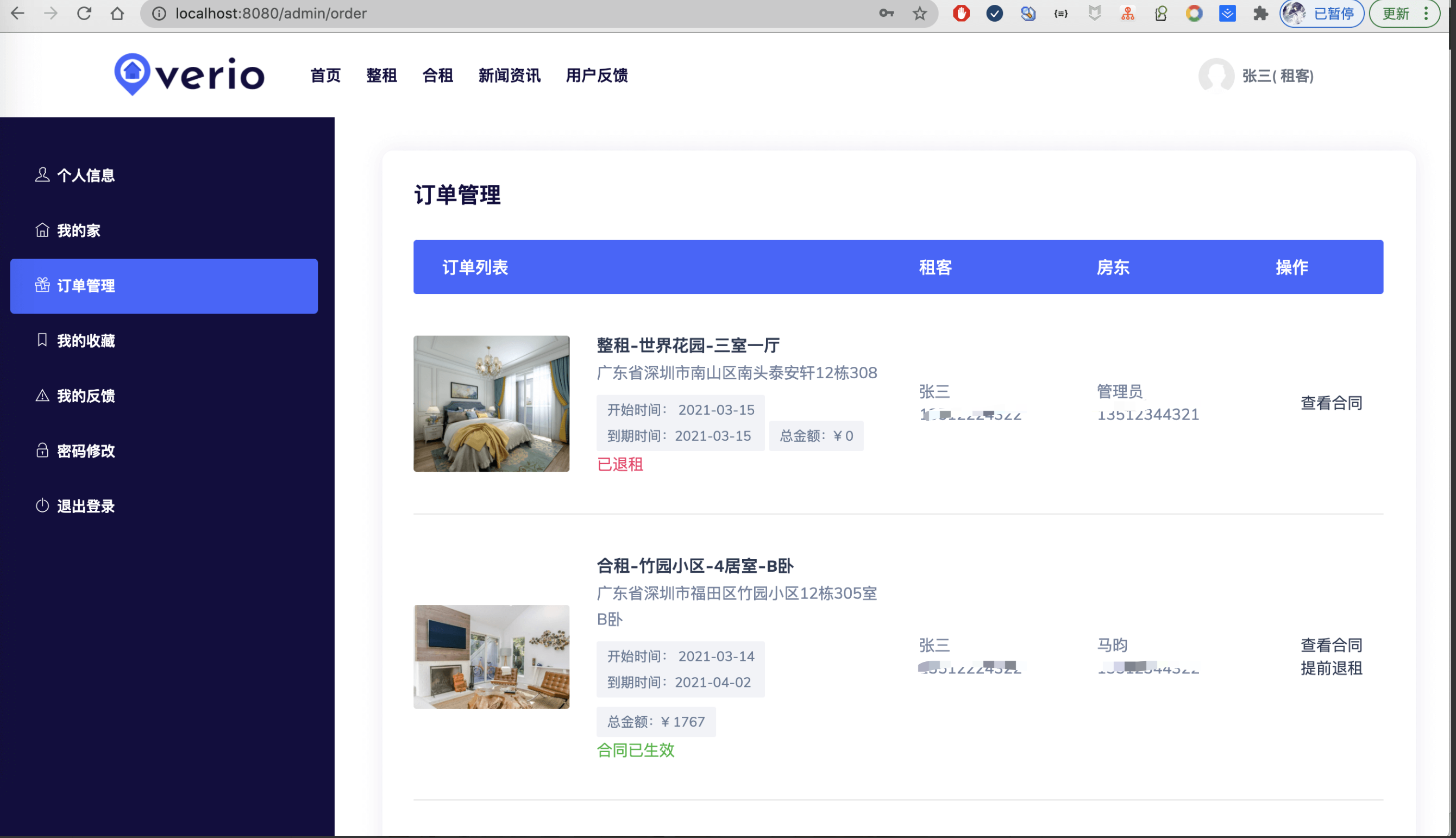Open the 首页 nav item
The width and height of the screenshot is (1456, 838).
coord(325,76)
